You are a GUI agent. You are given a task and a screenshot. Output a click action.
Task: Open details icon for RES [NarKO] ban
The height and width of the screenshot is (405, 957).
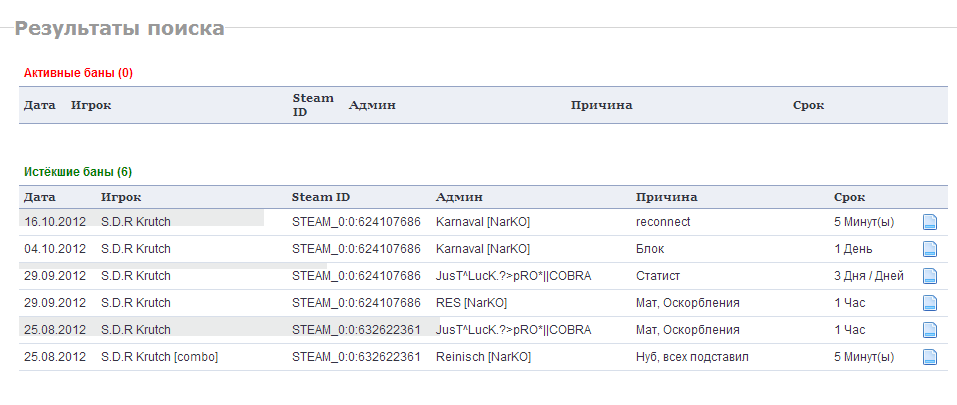[x=929, y=303]
